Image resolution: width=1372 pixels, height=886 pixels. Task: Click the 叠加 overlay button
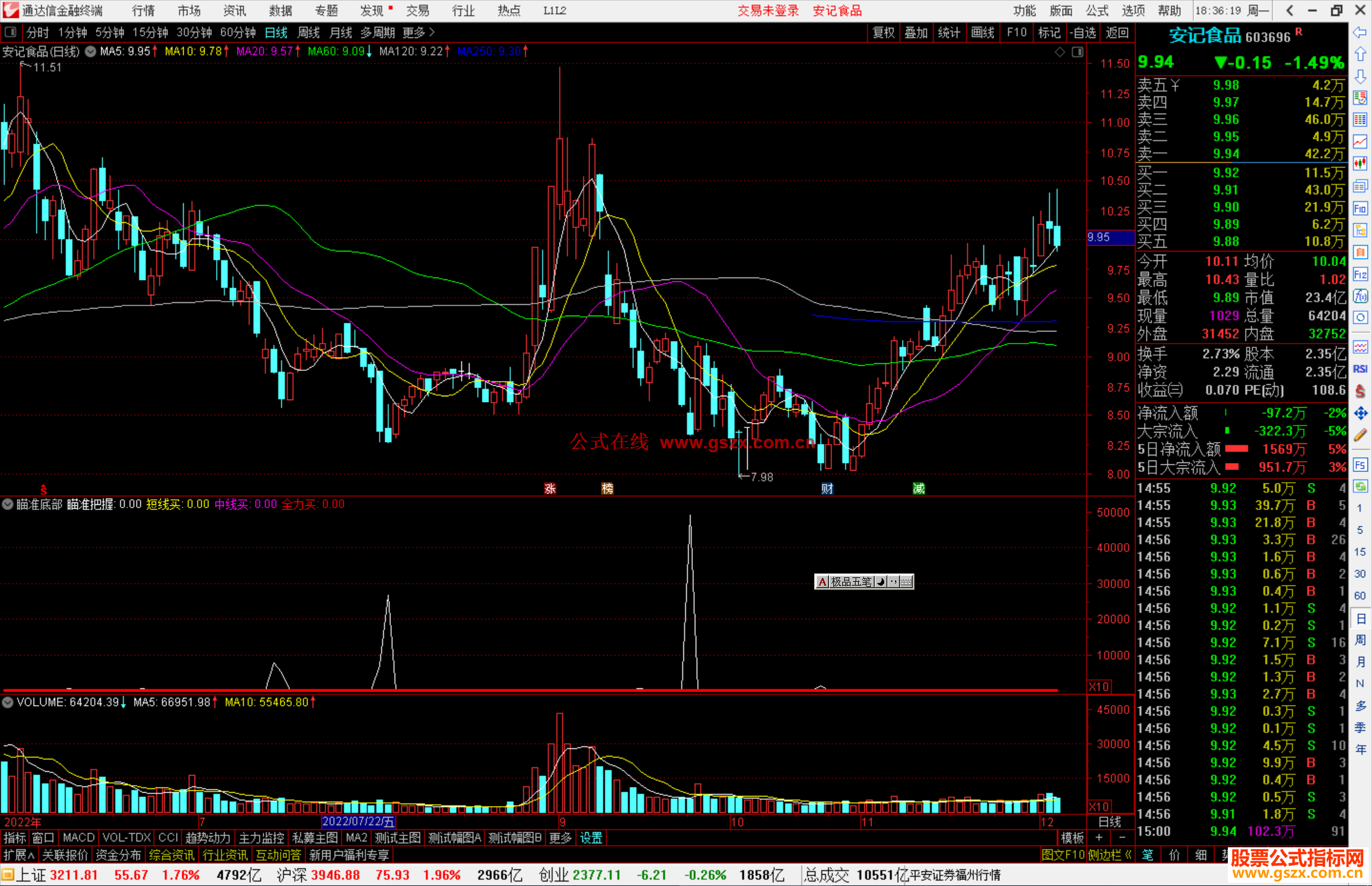tap(916, 32)
